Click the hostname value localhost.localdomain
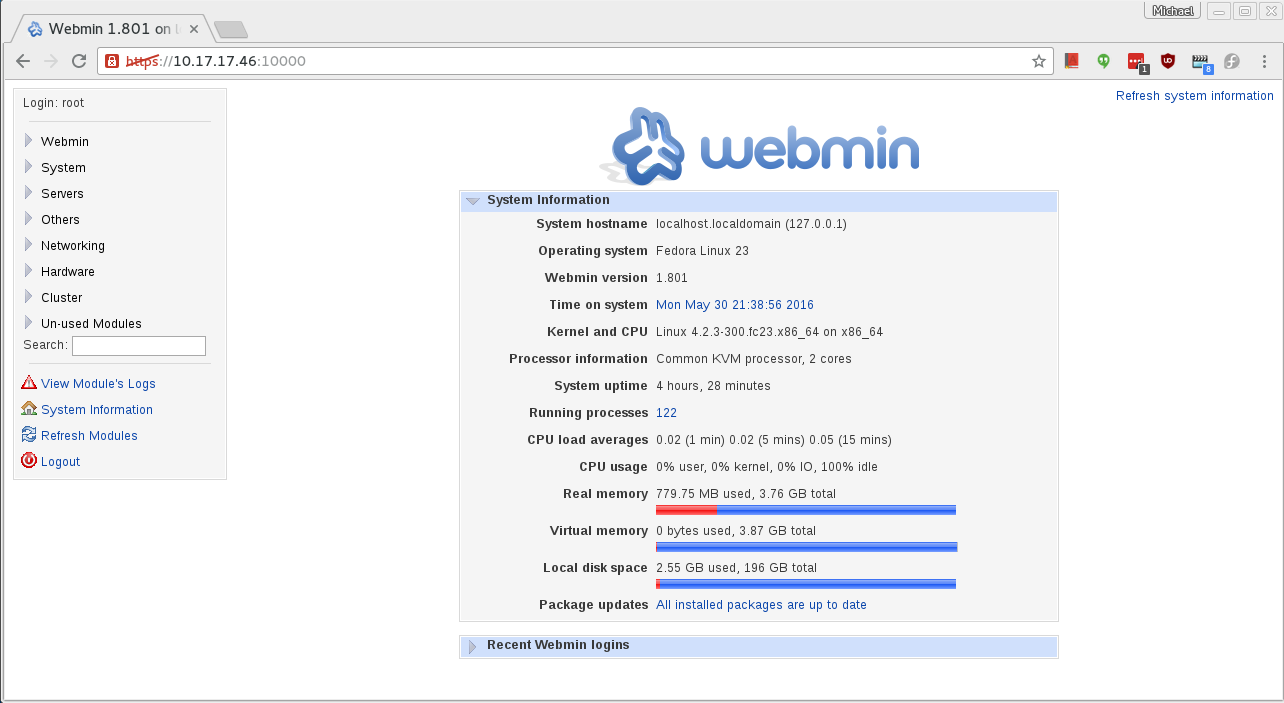Viewport: 1284px width, 703px height. [x=751, y=224]
